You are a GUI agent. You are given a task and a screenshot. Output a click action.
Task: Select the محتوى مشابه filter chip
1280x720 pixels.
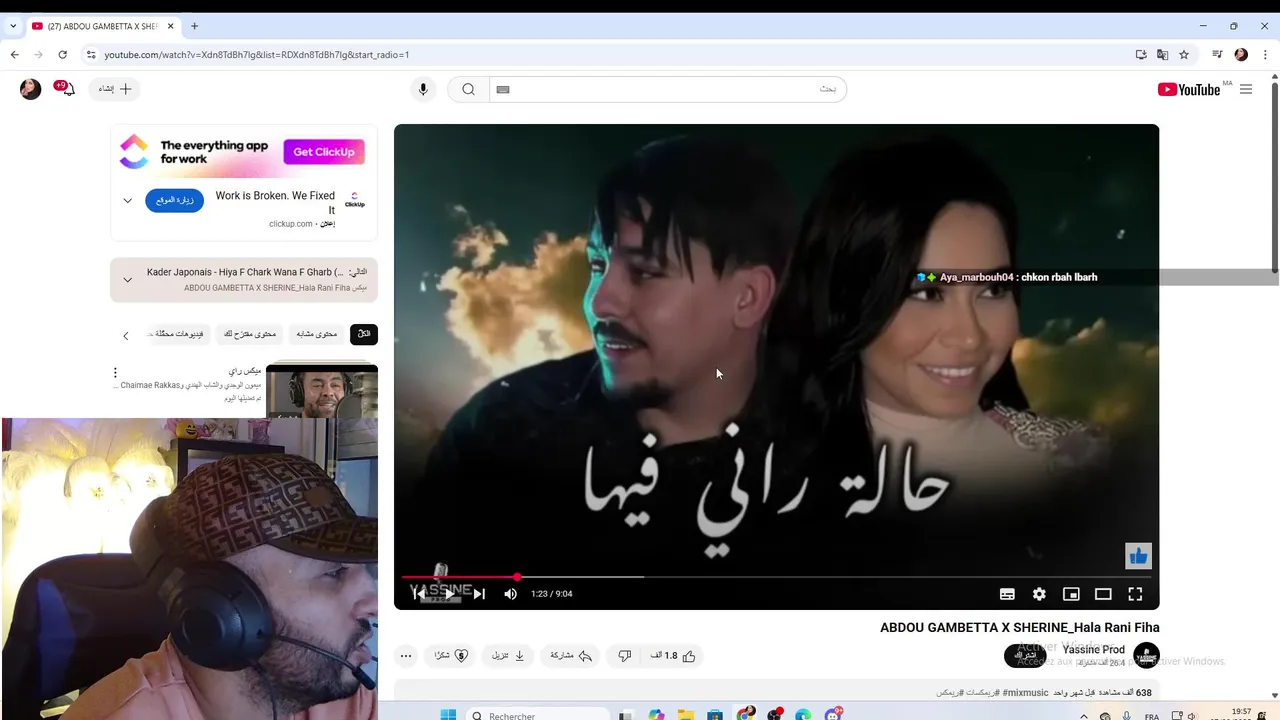click(317, 334)
